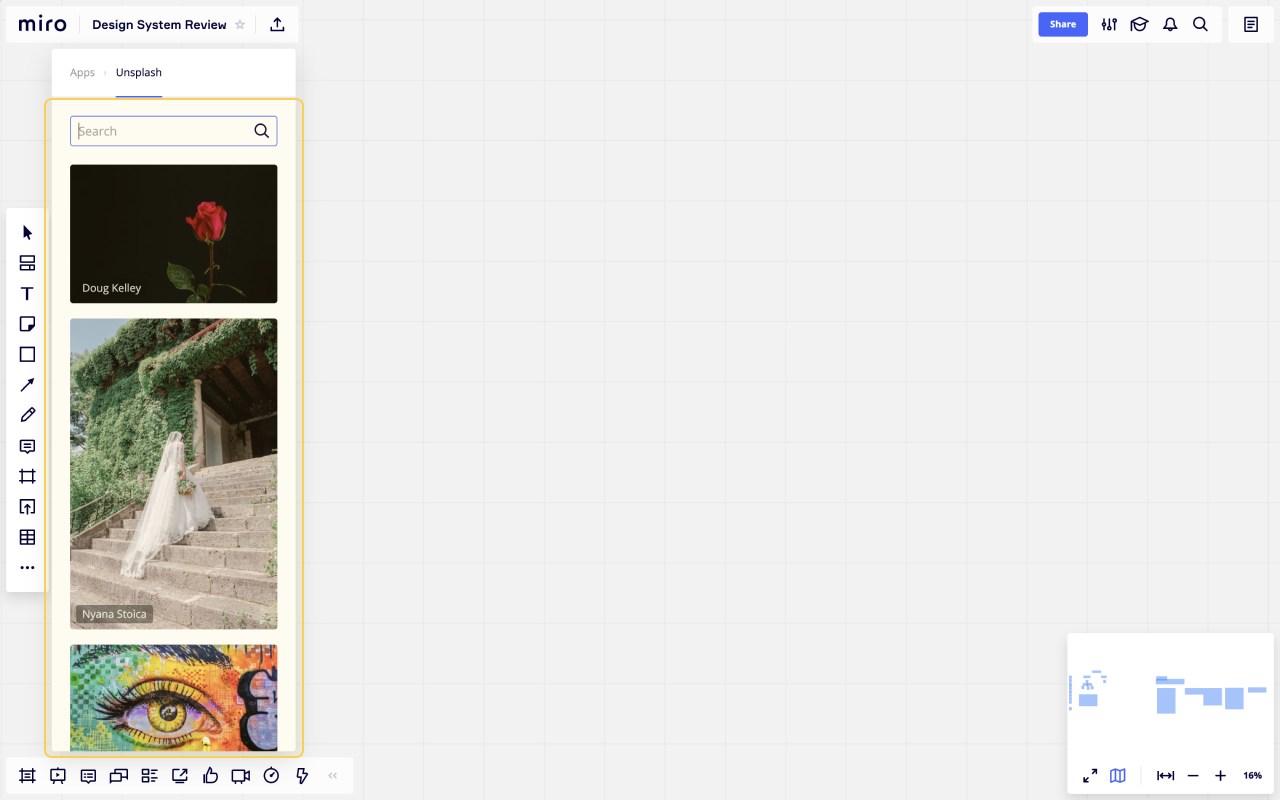Open comments list in bottom toolbar
The image size is (1280, 800).
88,775
